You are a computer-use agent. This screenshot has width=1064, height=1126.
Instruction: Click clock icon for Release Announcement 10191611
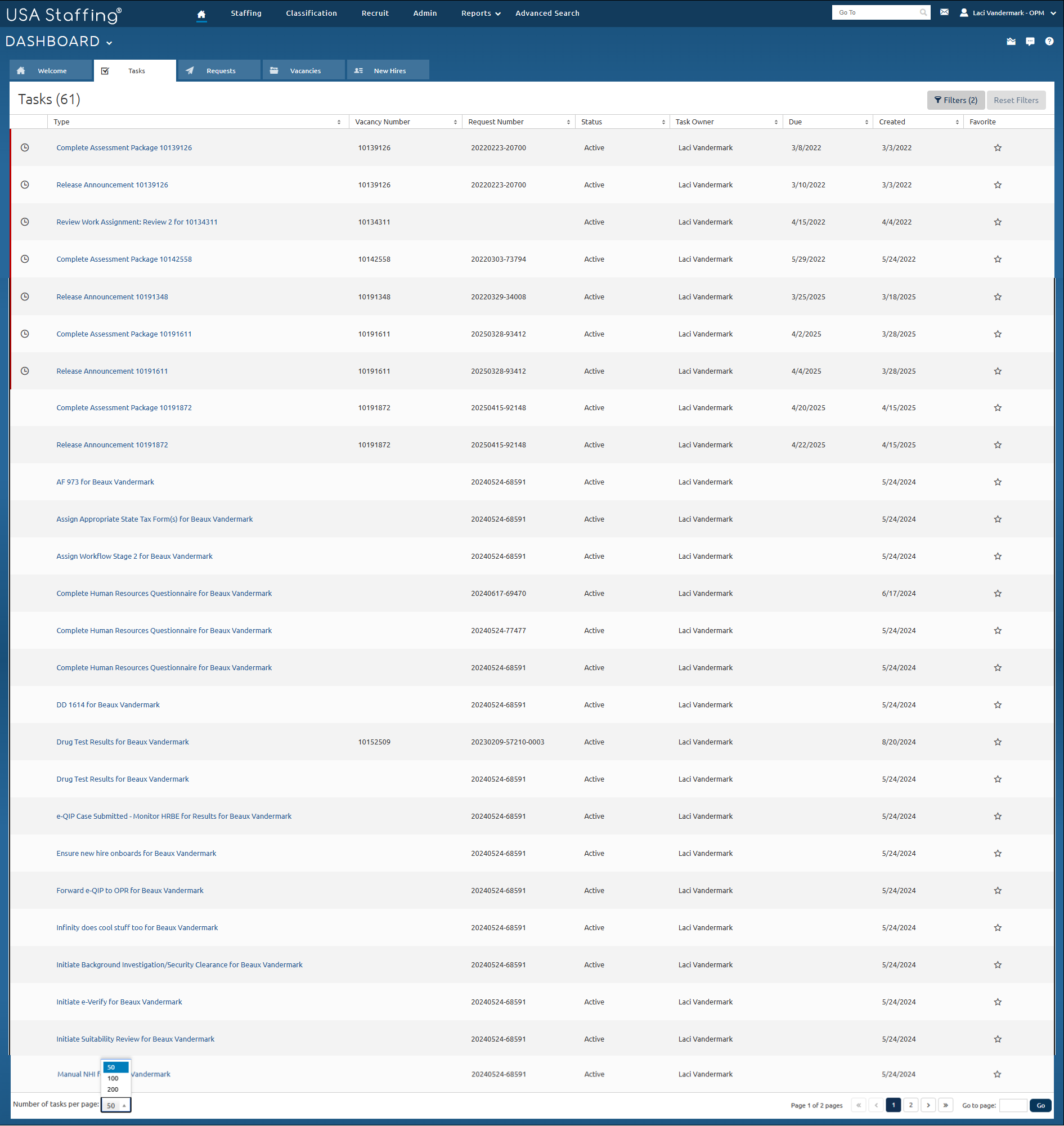(25, 371)
